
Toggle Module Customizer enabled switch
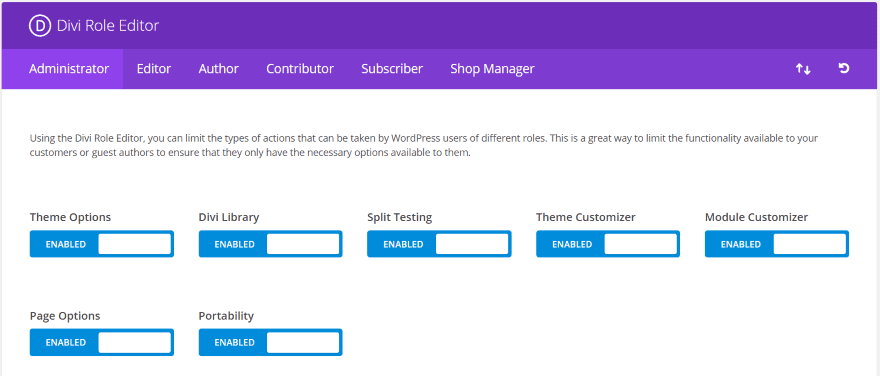pos(777,244)
